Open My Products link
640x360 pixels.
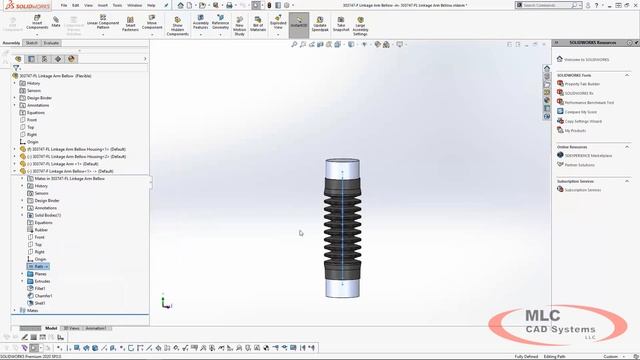575,131
